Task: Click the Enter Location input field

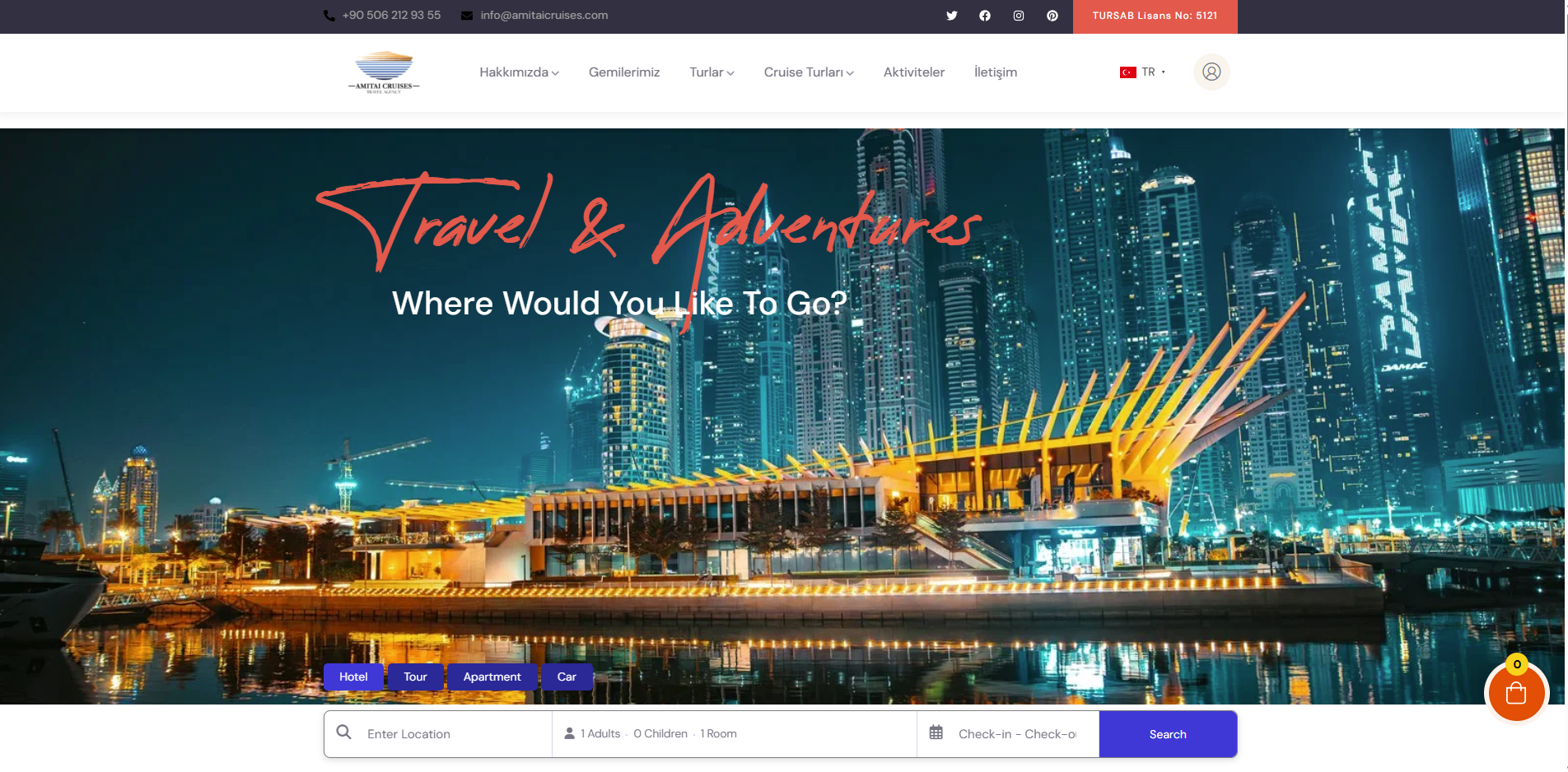Action: 453,734
